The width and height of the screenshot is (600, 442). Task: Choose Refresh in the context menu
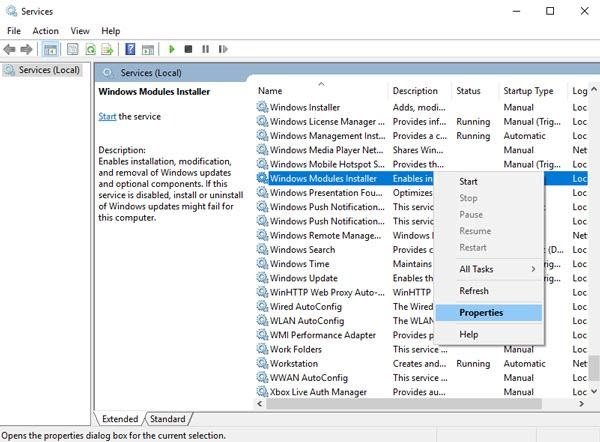point(489,291)
